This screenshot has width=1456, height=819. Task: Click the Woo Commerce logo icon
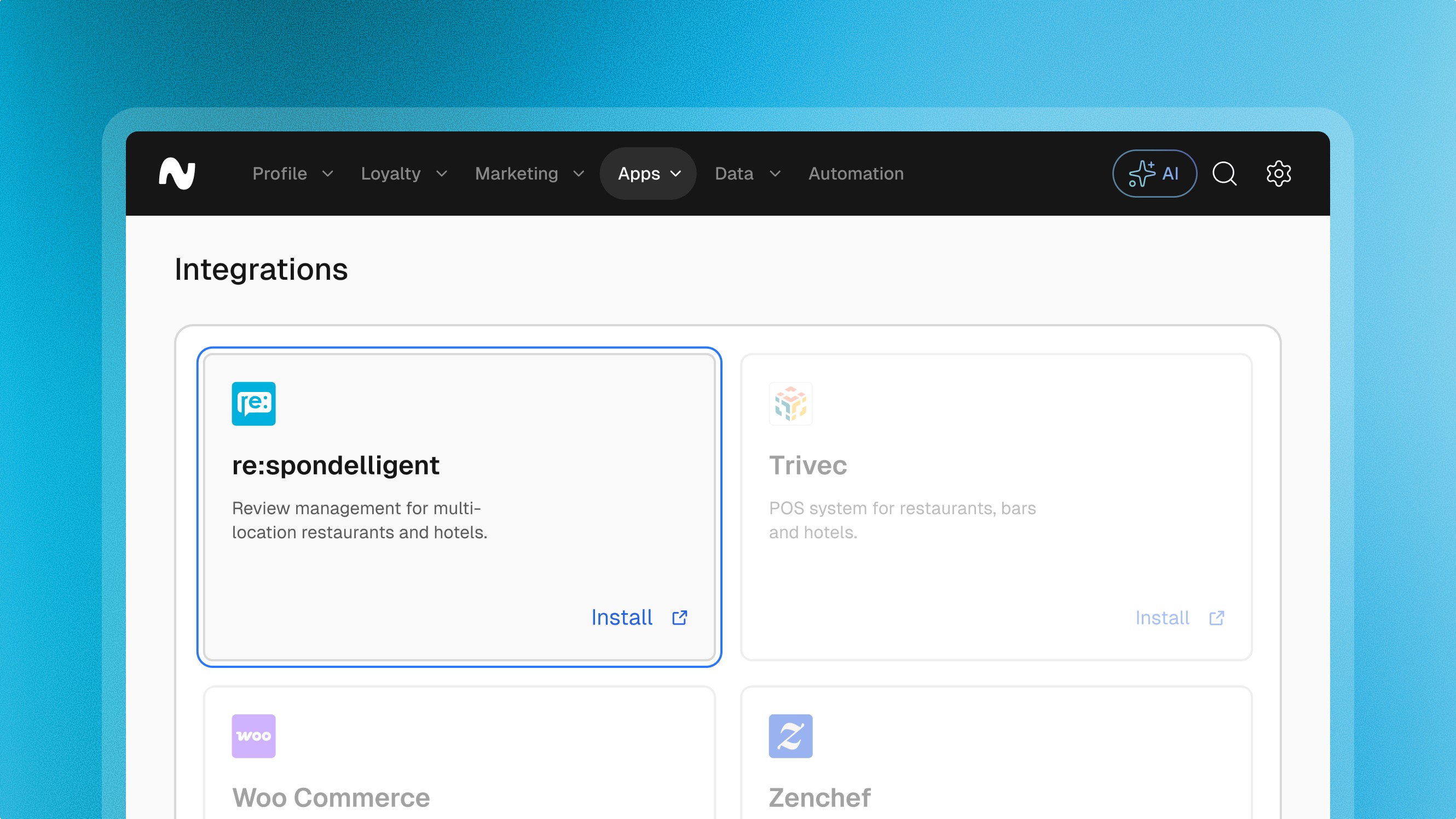pos(253,736)
